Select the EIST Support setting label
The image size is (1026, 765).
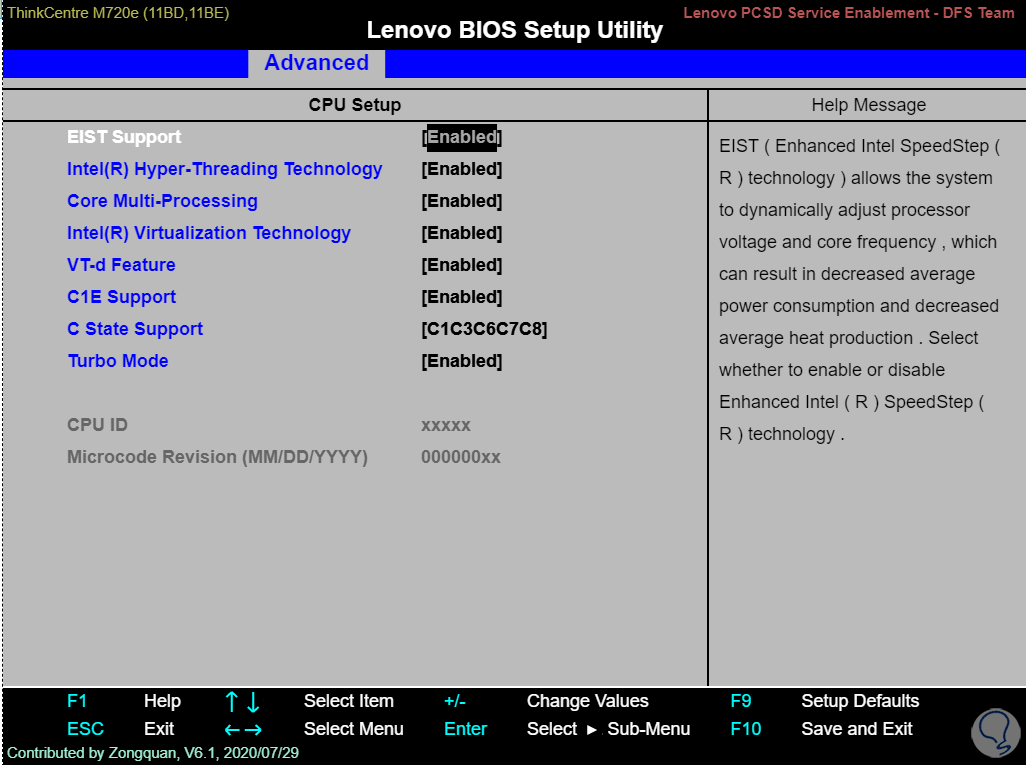124,137
